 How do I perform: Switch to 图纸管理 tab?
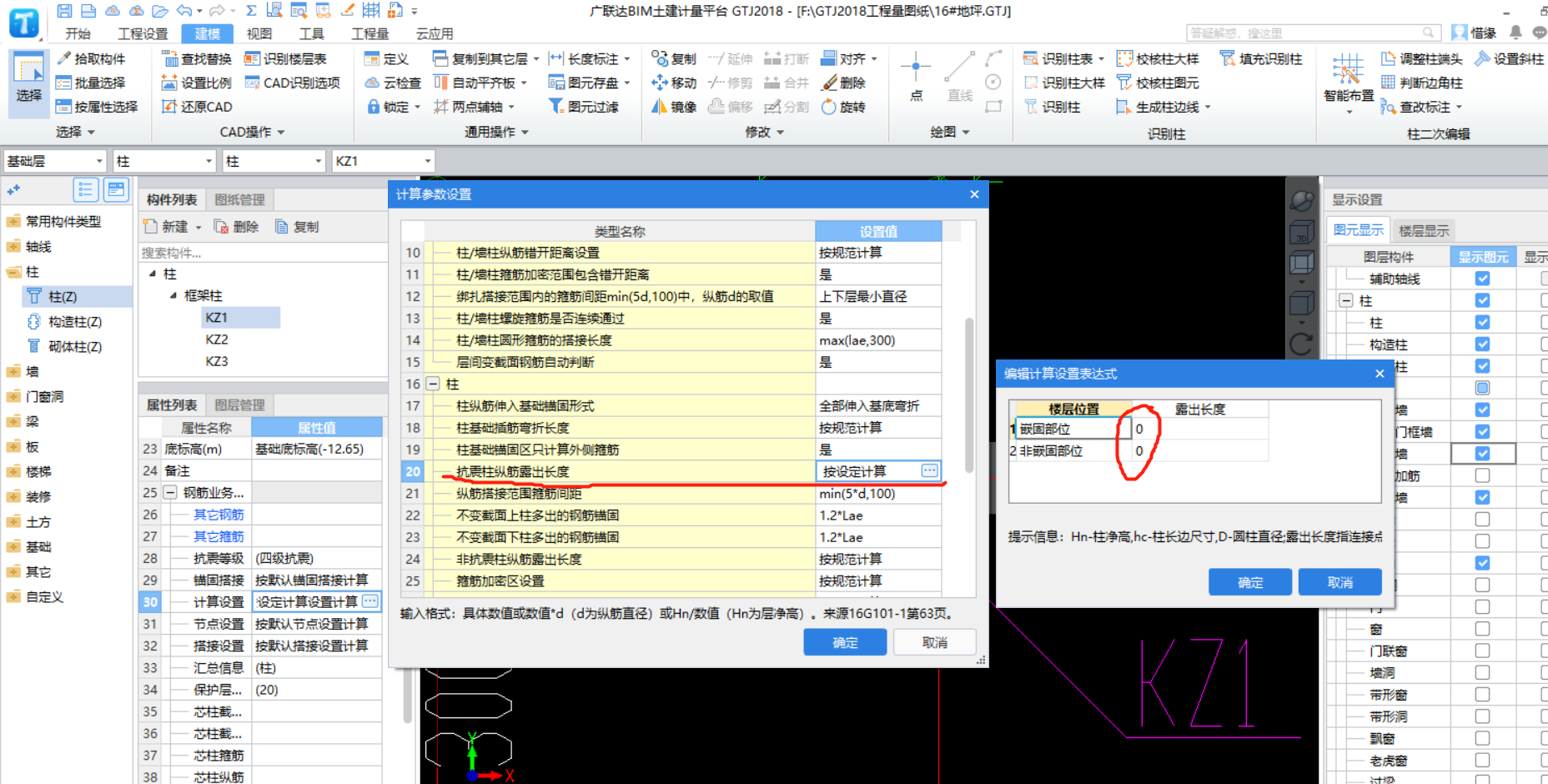point(239,199)
